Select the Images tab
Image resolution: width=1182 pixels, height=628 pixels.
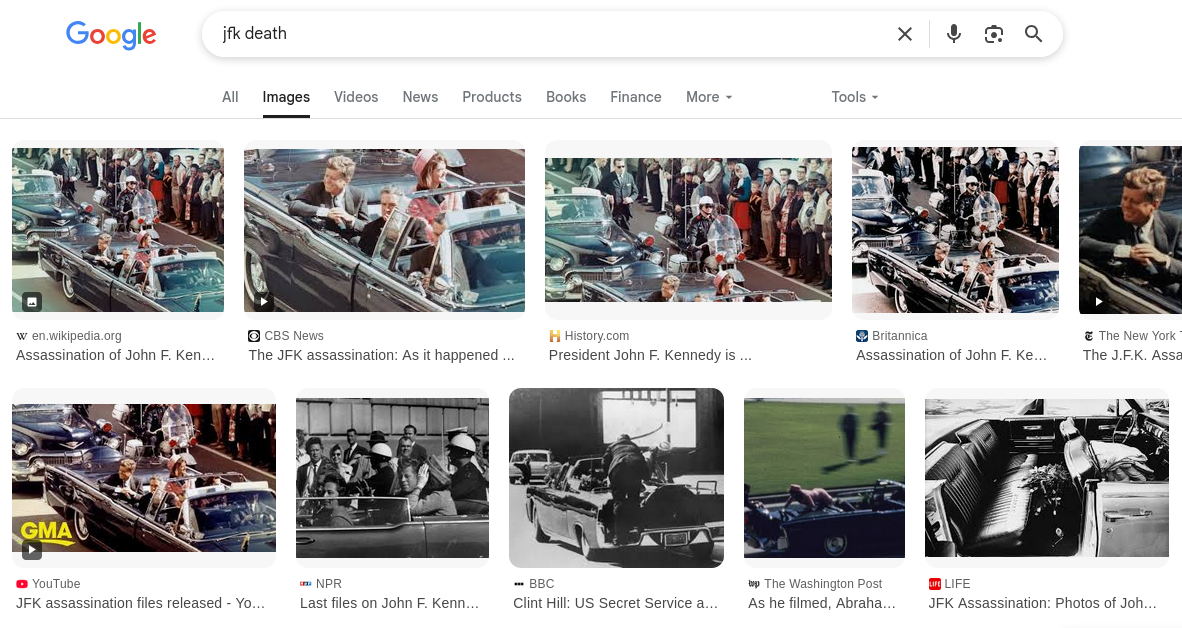286,97
